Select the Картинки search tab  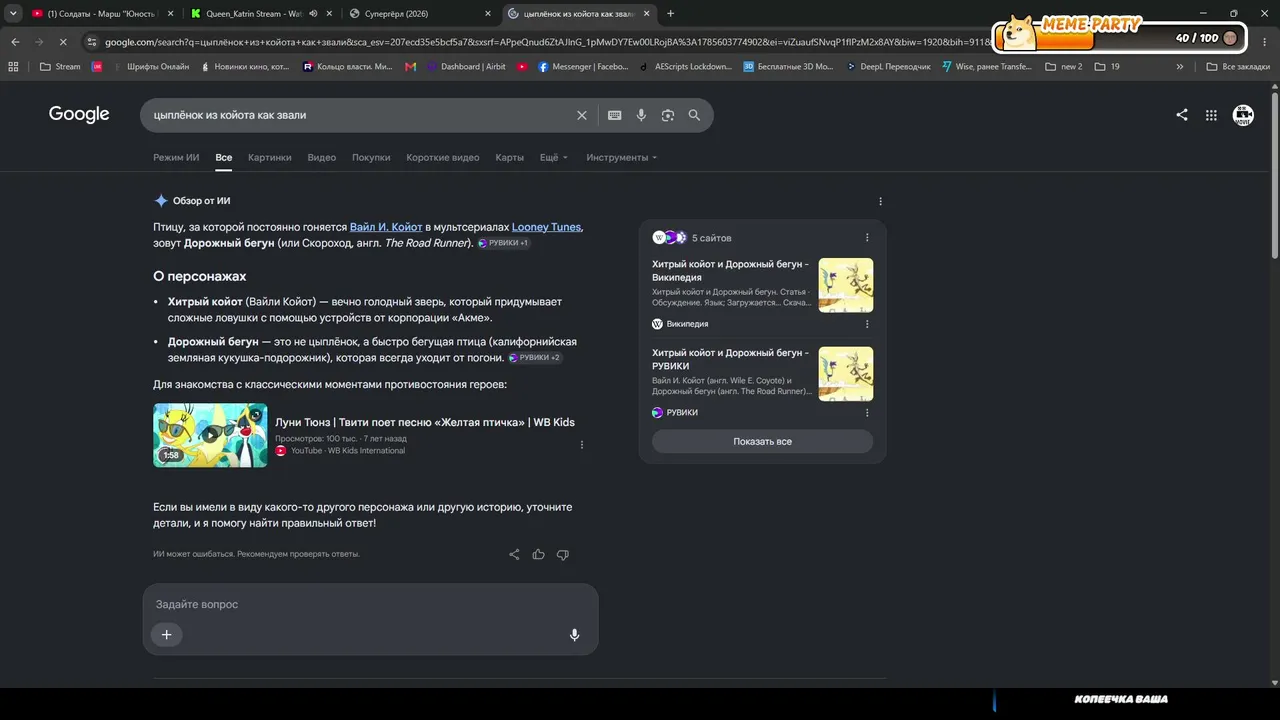(270, 157)
